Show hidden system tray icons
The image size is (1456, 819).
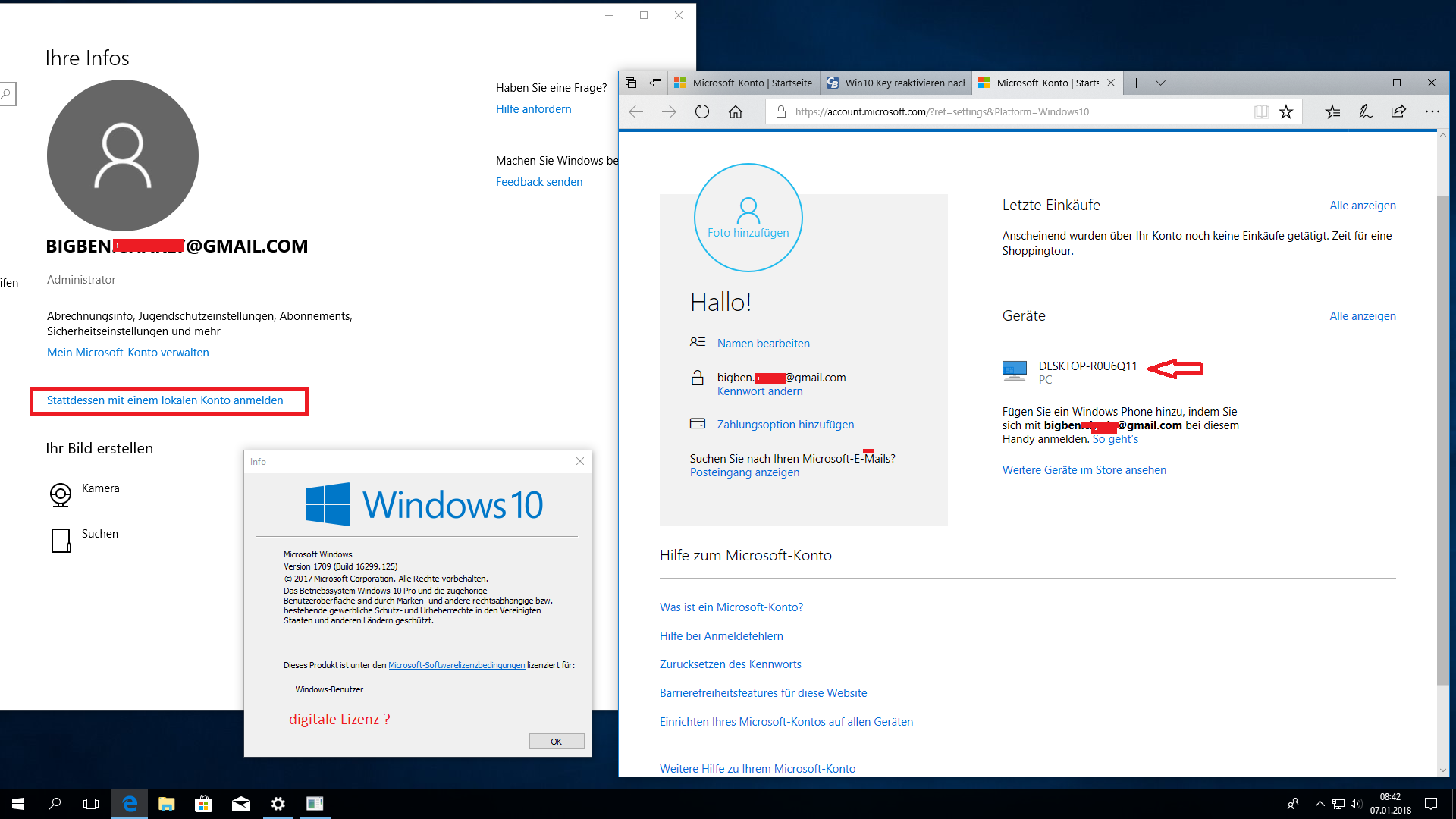coord(1319,804)
